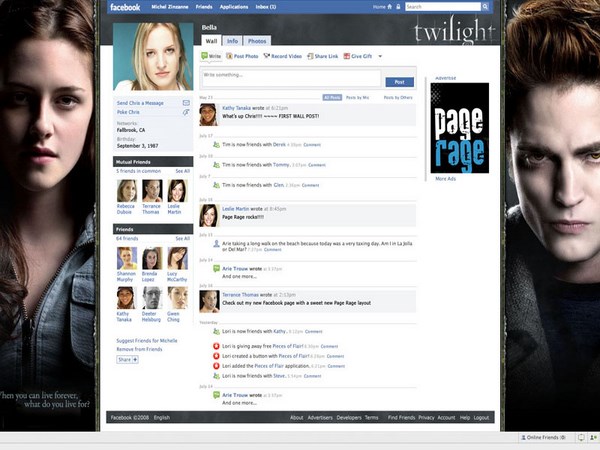600x450 pixels.
Task: Click the Share Link icon
Action: tap(310, 56)
